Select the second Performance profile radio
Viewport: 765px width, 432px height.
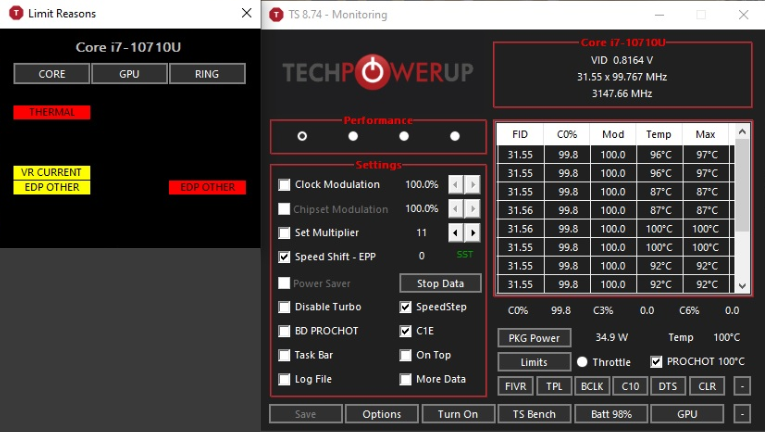click(x=353, y=136)
